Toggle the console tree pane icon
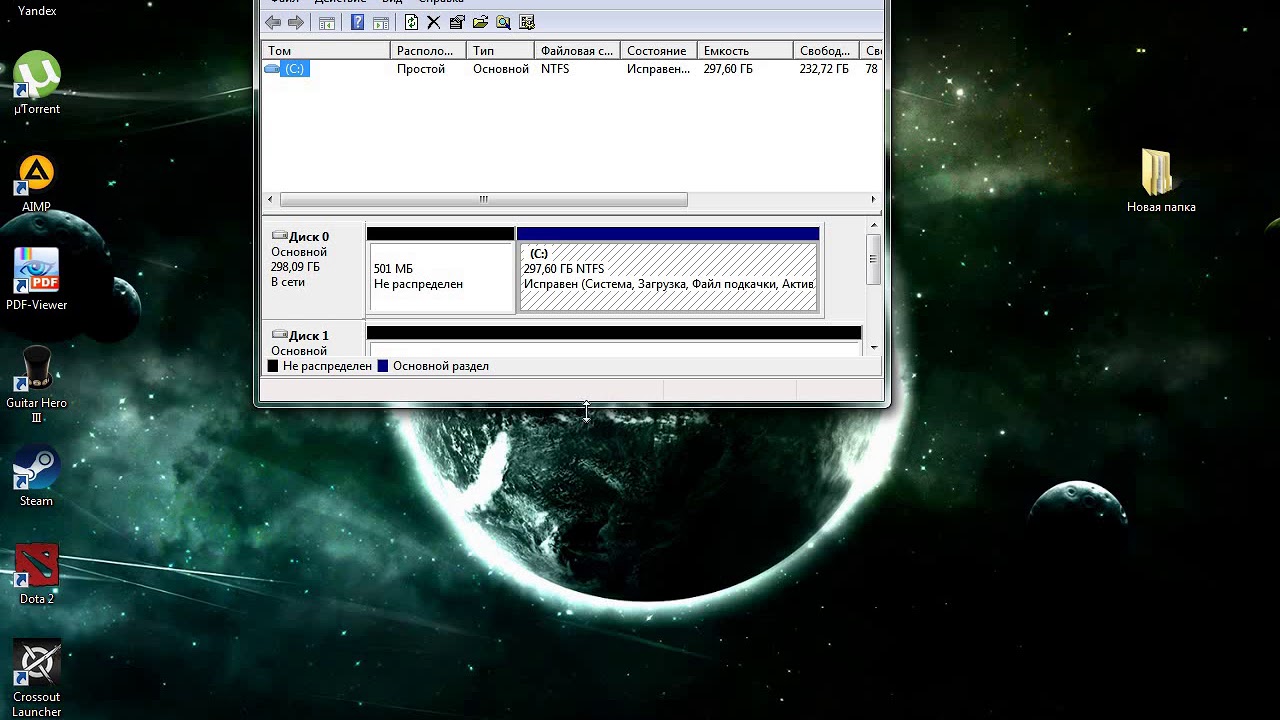The height and width of the screenshot is (720, 1280). [327, 22]
